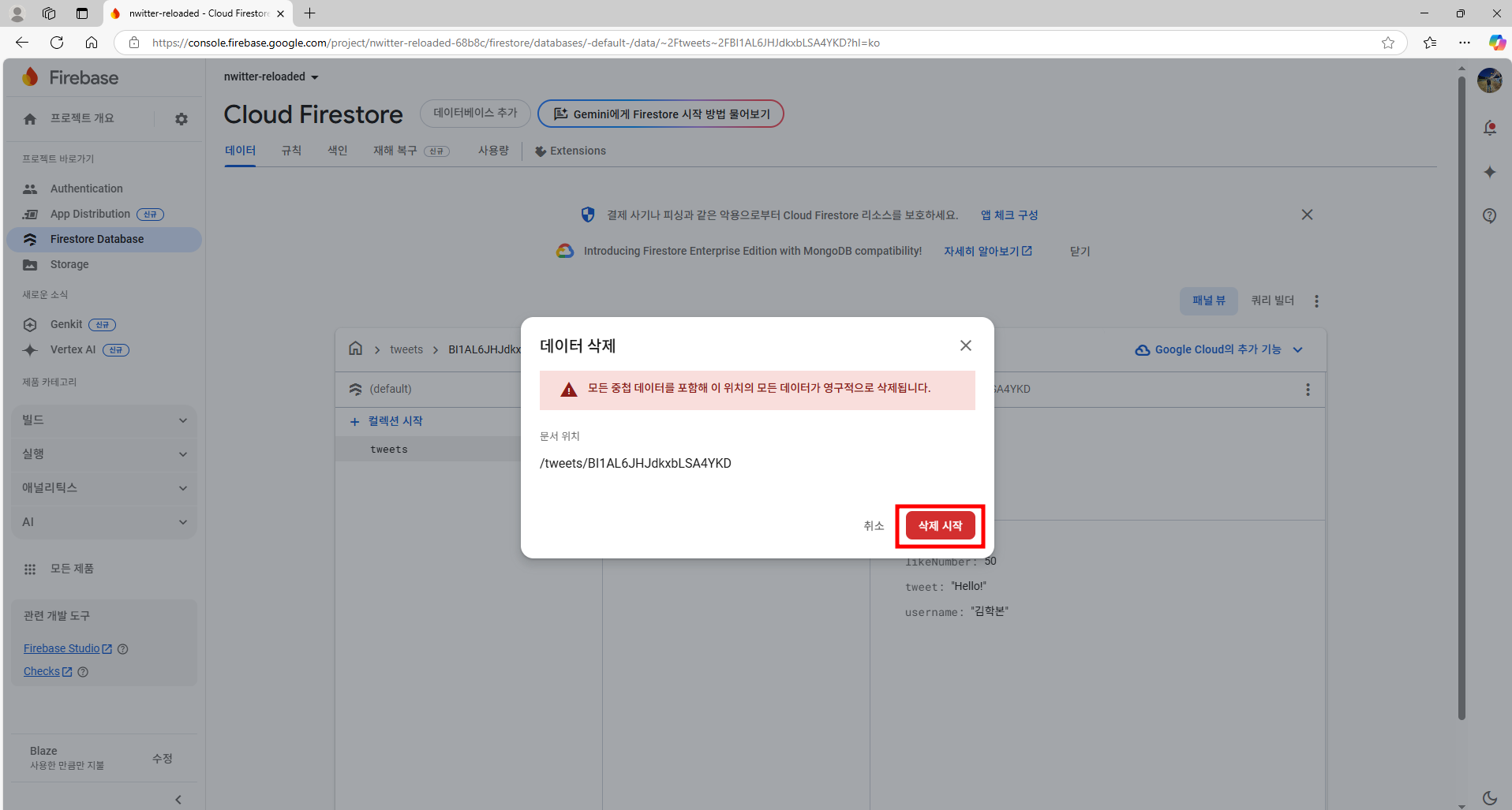Click 컬렉션 시작 button
This screenshot has width=1512, height=810.
(x=387, y=421)
